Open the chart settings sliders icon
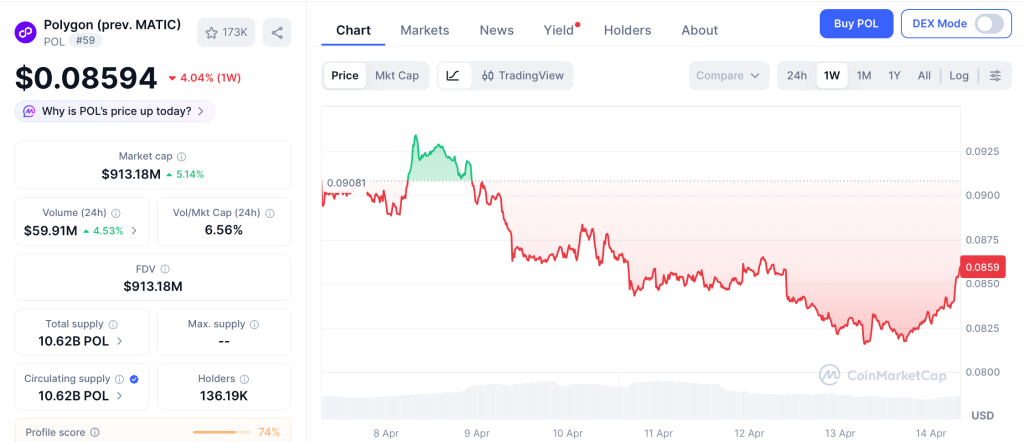 coord(994,76)
